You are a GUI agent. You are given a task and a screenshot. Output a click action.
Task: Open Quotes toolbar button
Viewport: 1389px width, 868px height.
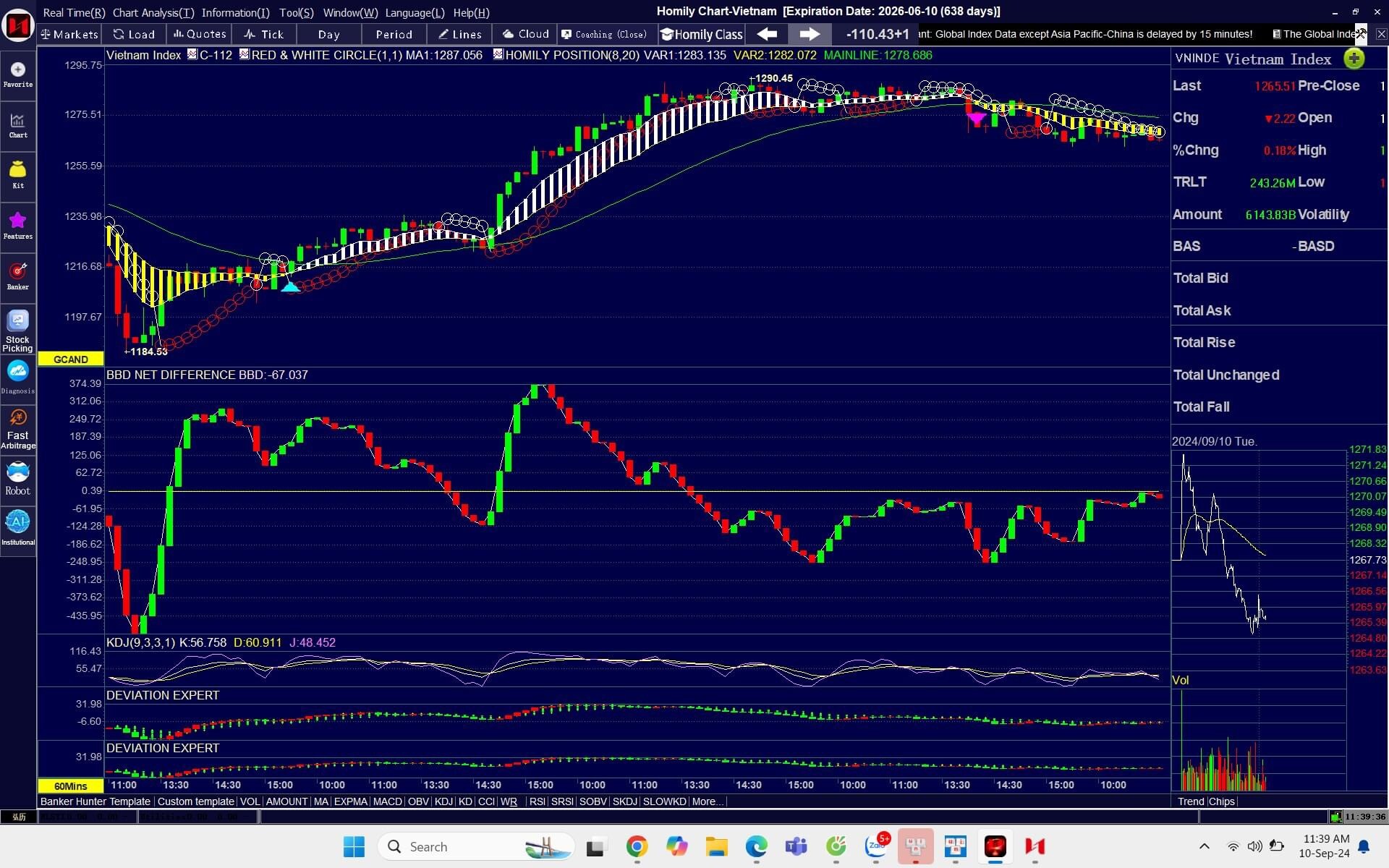click(x=200, y=34)
